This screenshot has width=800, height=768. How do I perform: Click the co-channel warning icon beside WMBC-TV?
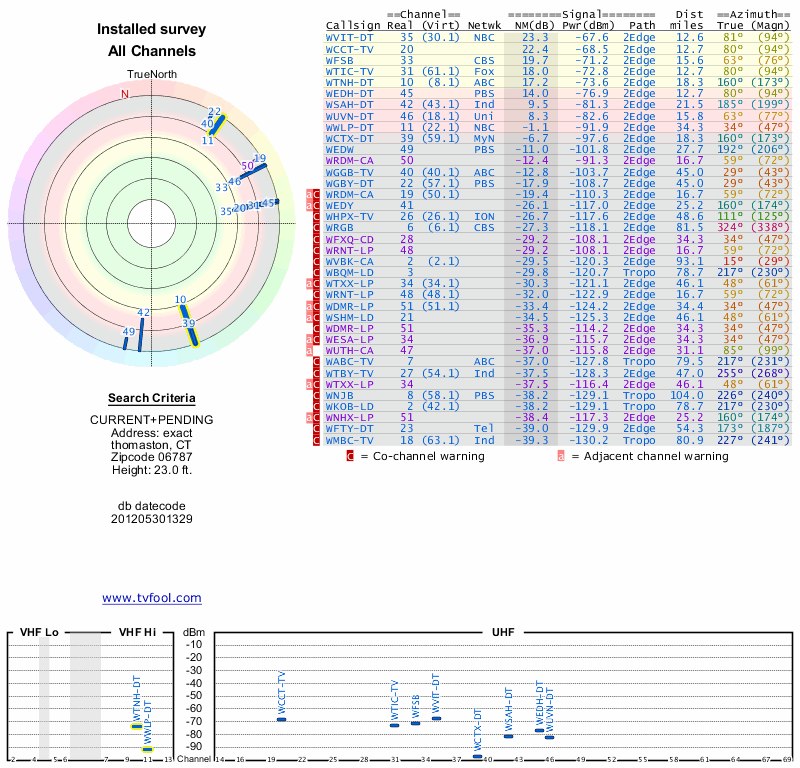point(316,440)
